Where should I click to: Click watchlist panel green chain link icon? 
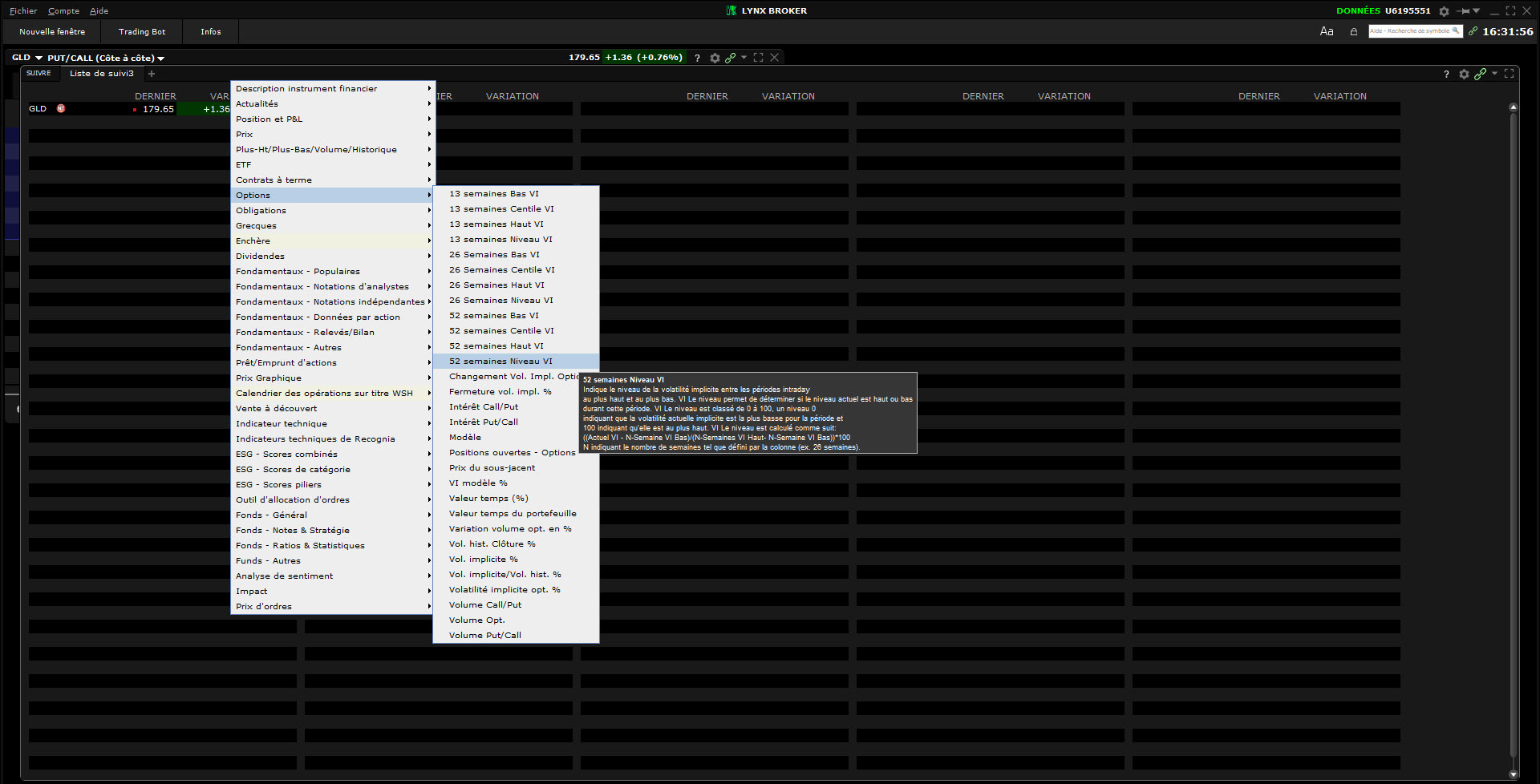[x=1480, y=74]
